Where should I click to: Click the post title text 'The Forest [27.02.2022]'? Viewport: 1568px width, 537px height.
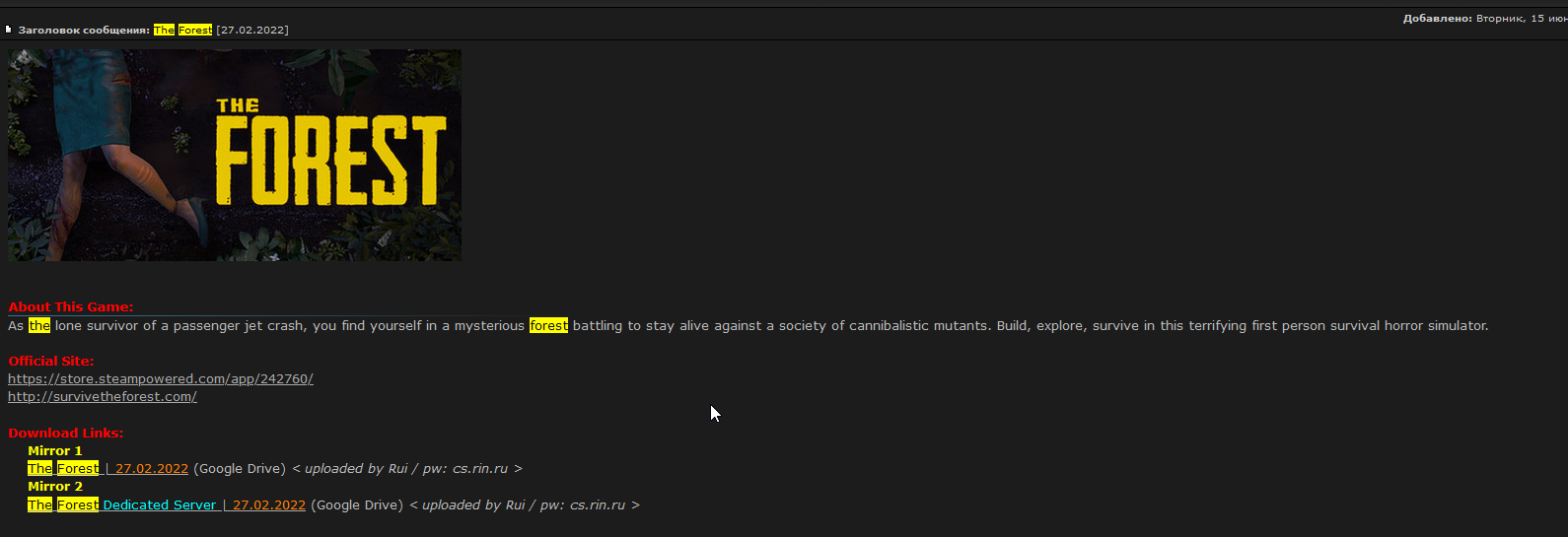point(221,31)
